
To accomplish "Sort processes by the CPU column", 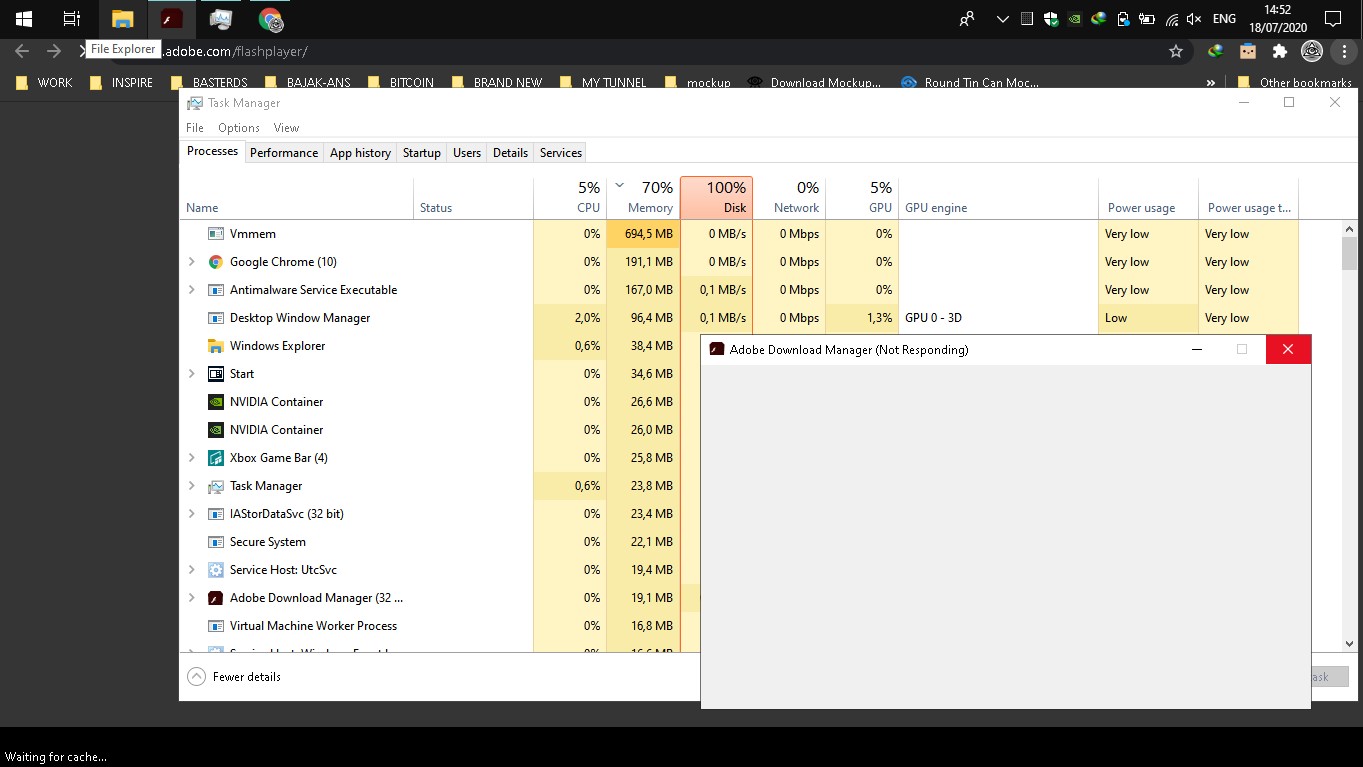I will [x=570, y=198].
